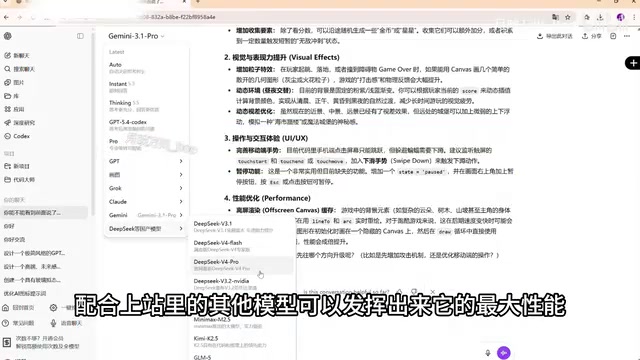This screenshot has height=360, width=640.
Task: Open the browser three-dot menu
Action: [x=634, y=17]
